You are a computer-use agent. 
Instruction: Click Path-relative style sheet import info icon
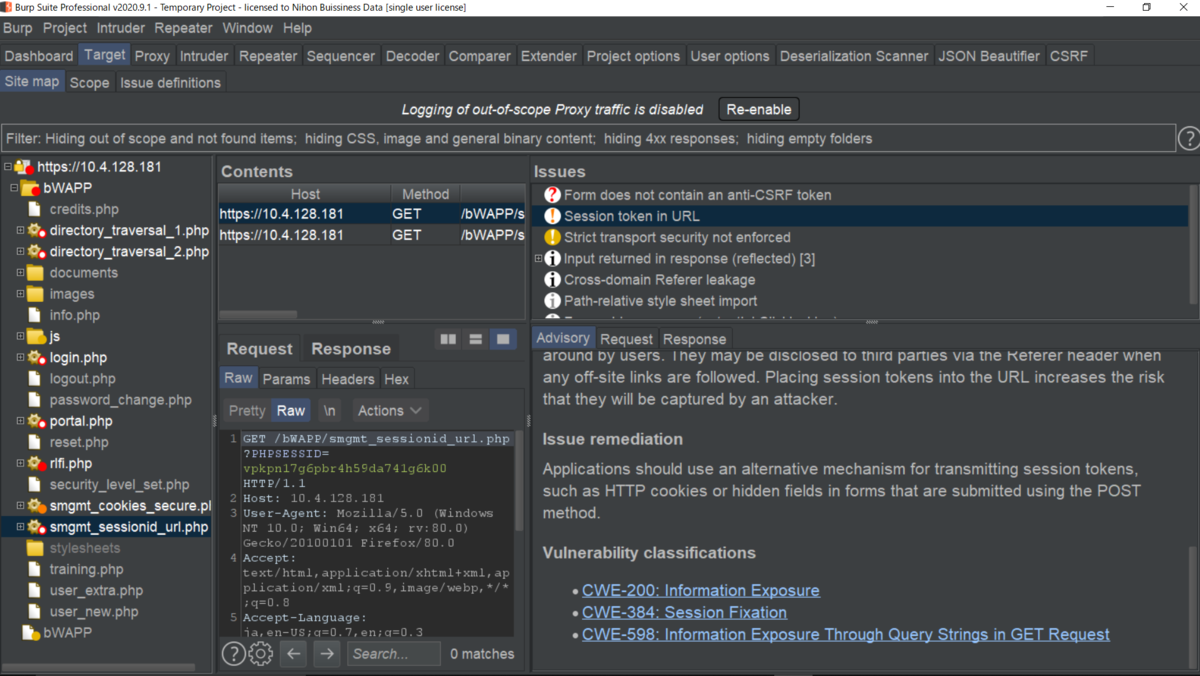(x=552, y=301)
